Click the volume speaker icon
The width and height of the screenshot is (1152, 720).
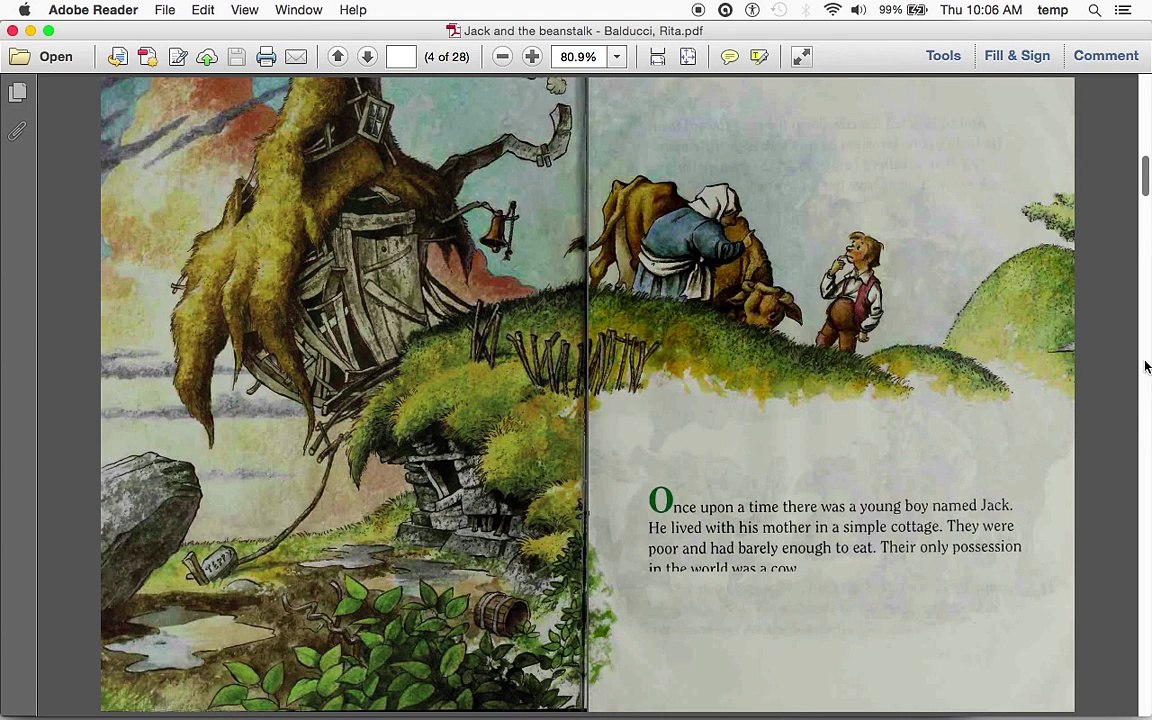coord(858,10)
